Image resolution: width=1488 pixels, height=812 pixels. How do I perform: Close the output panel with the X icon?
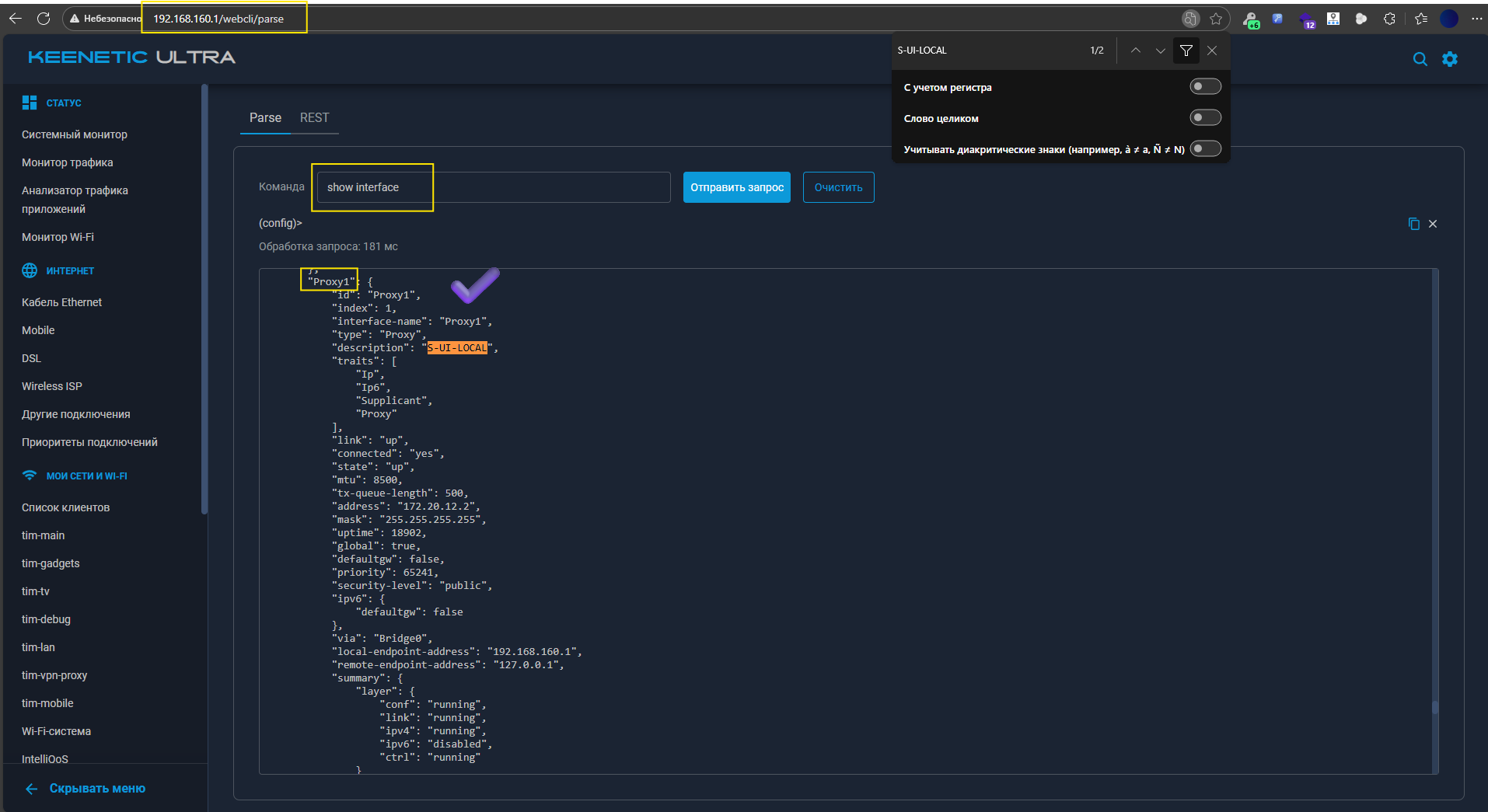[x=1433, y=224]
